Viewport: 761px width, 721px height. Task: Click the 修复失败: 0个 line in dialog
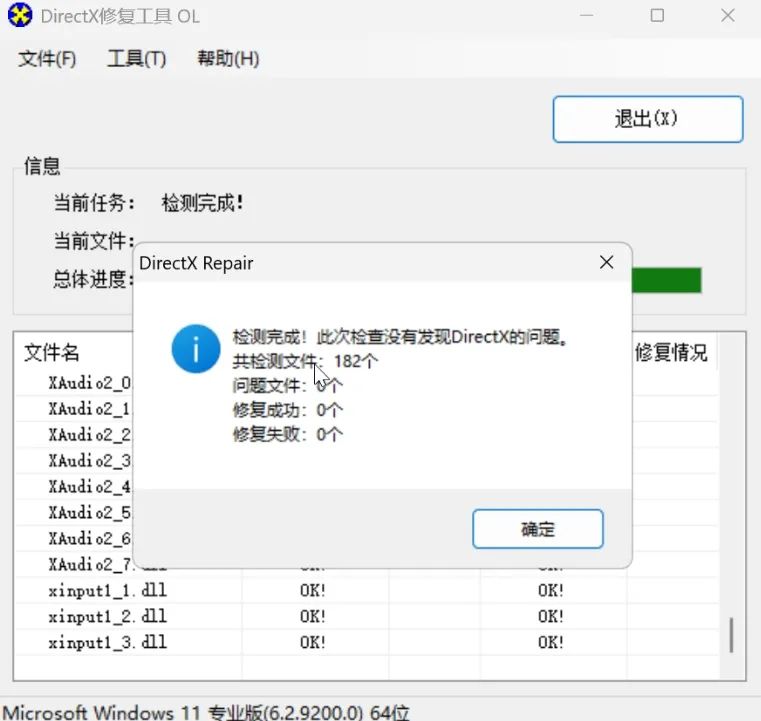tap(287, 434)
